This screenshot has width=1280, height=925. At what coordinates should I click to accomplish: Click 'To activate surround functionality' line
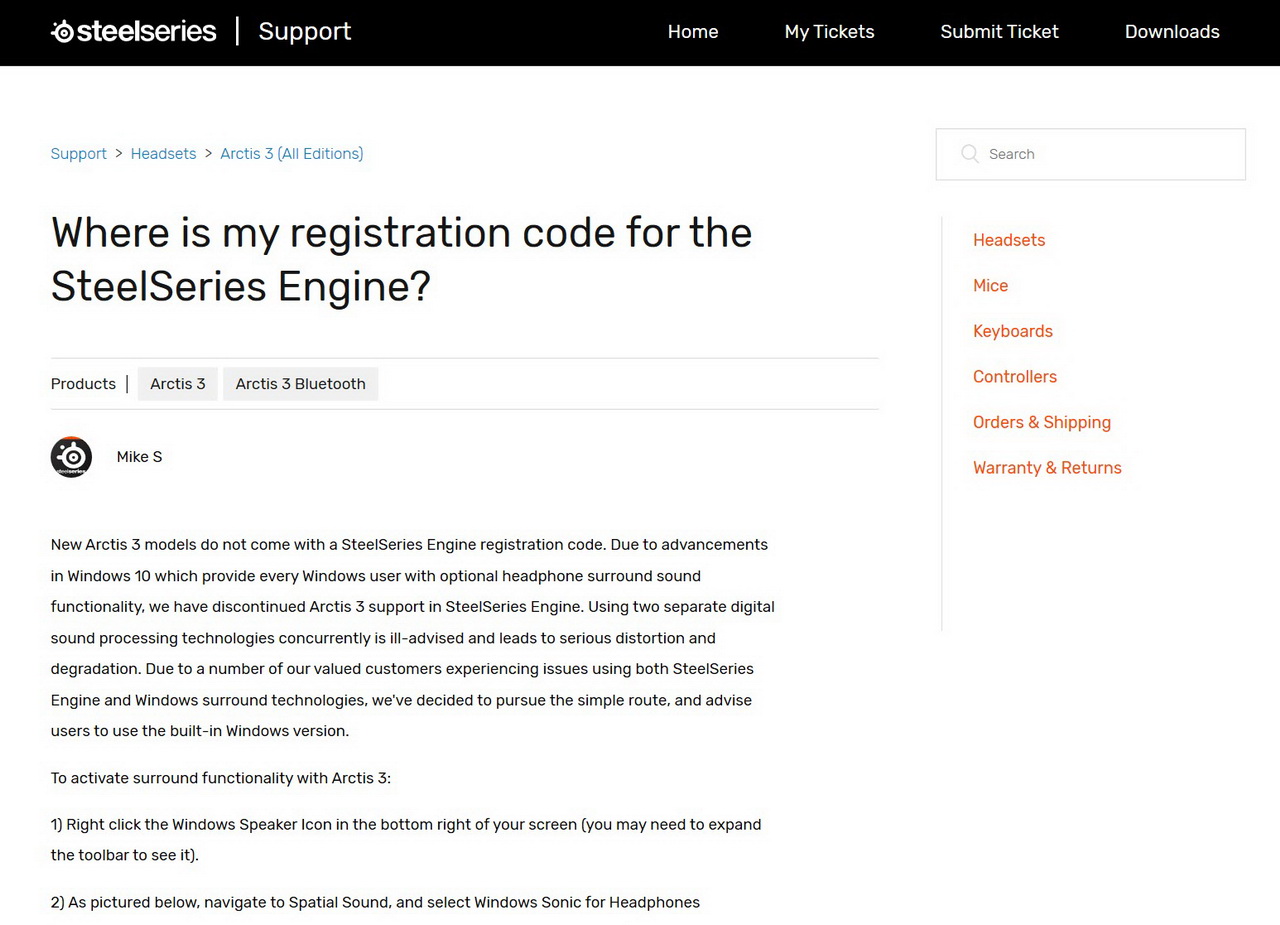[x=221, y=778]
